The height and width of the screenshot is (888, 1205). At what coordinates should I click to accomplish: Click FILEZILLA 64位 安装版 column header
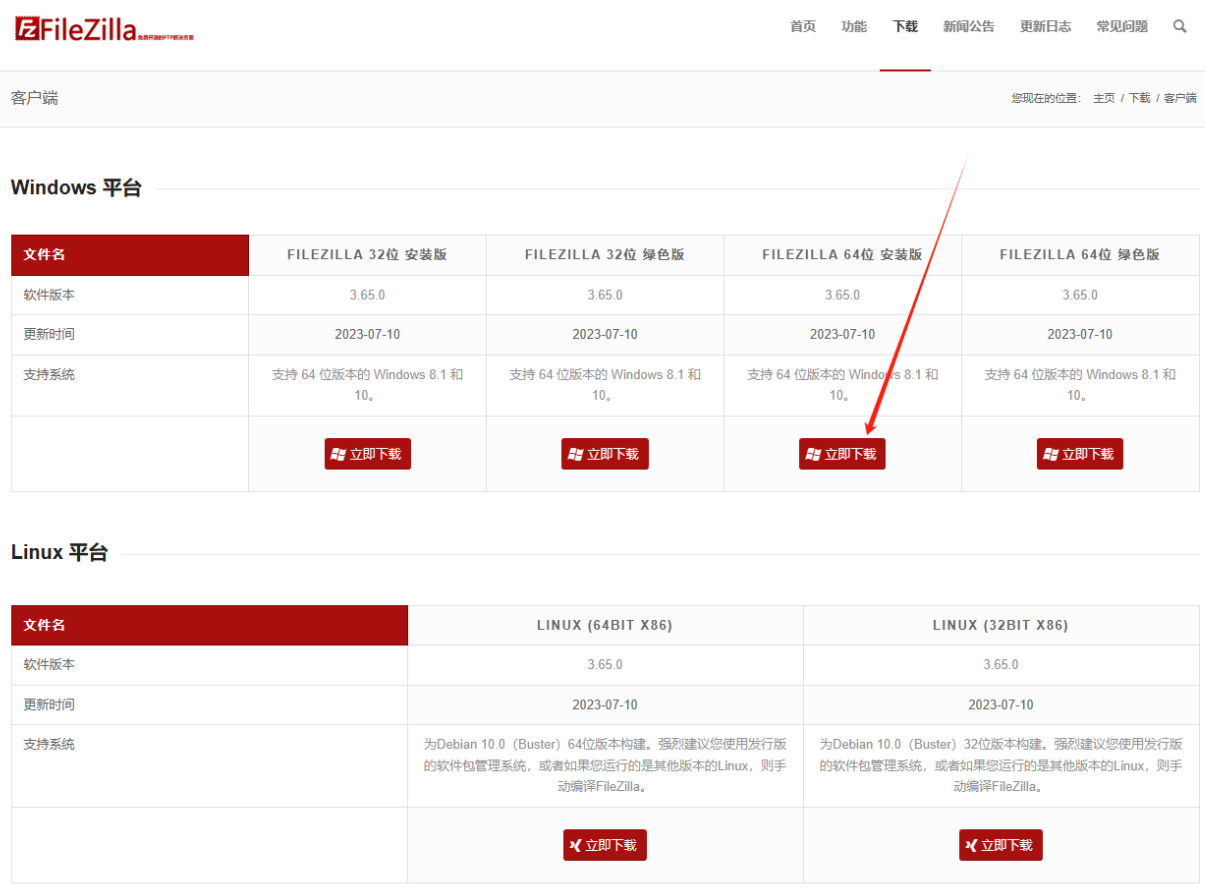842,255
